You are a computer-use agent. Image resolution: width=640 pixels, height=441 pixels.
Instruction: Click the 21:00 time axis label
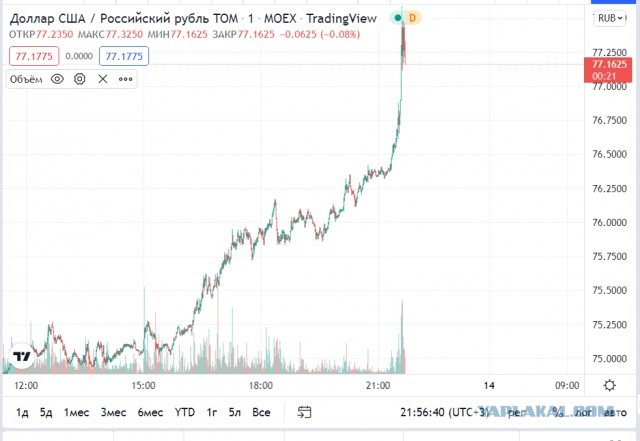(x=378, y=385)
